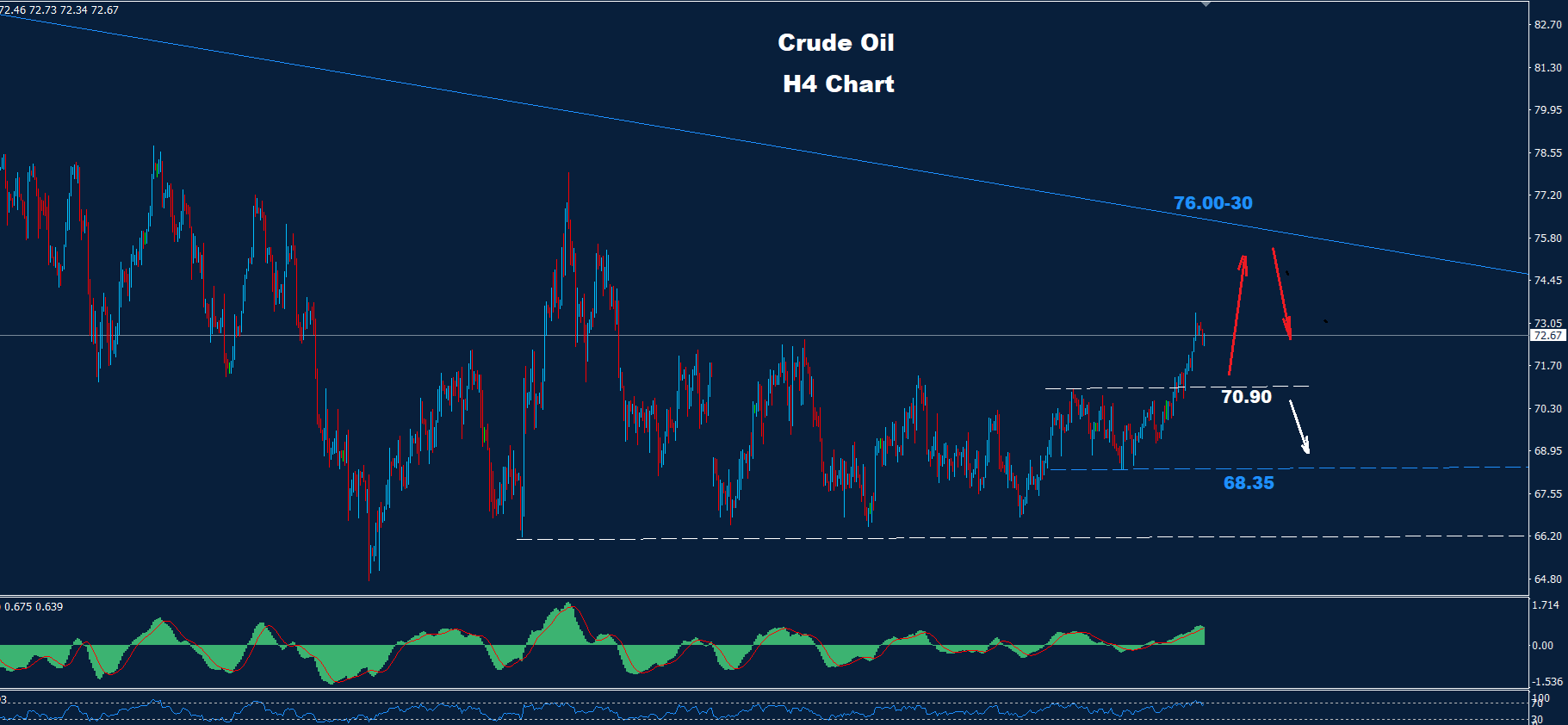Select the 68.35 support label
This screenshot has height=725, width=1568.
point(1248,483)
